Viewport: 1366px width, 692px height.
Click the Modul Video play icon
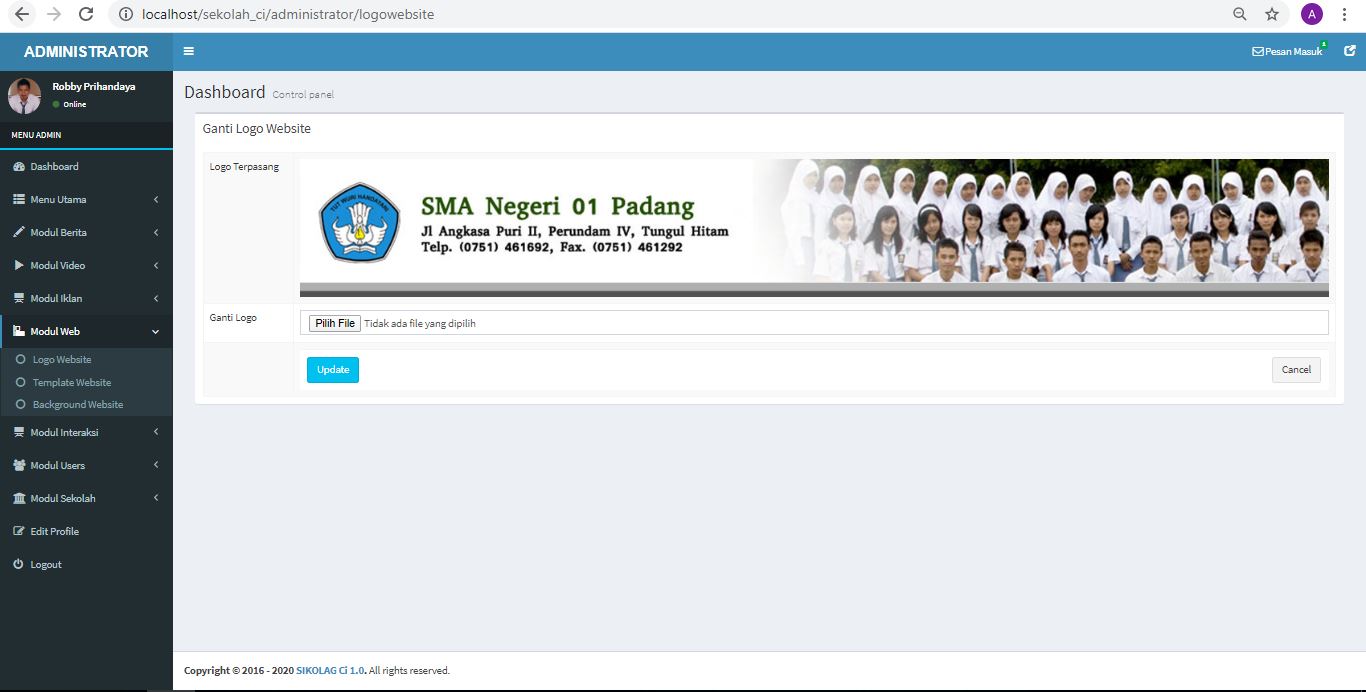pos(20,265)
